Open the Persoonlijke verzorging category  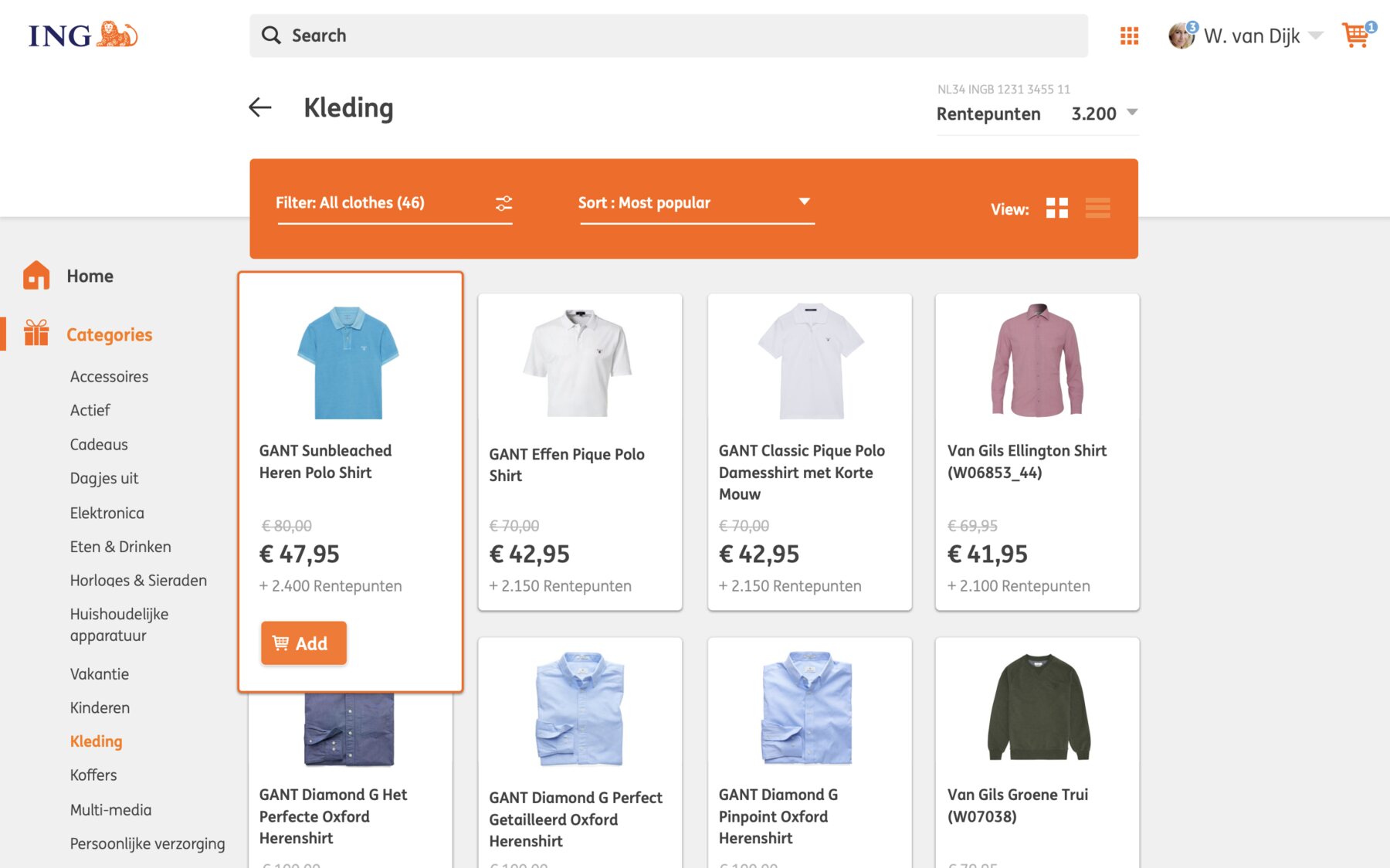click(x=147, y=843)
